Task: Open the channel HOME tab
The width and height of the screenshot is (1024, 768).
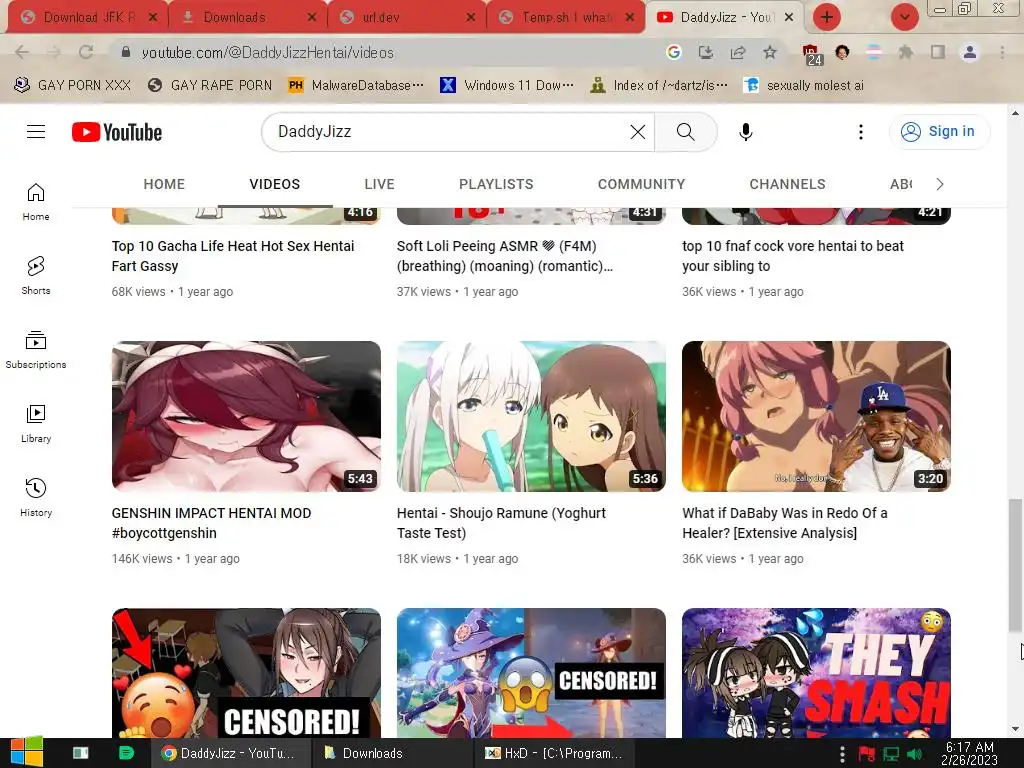Action: 164,184
